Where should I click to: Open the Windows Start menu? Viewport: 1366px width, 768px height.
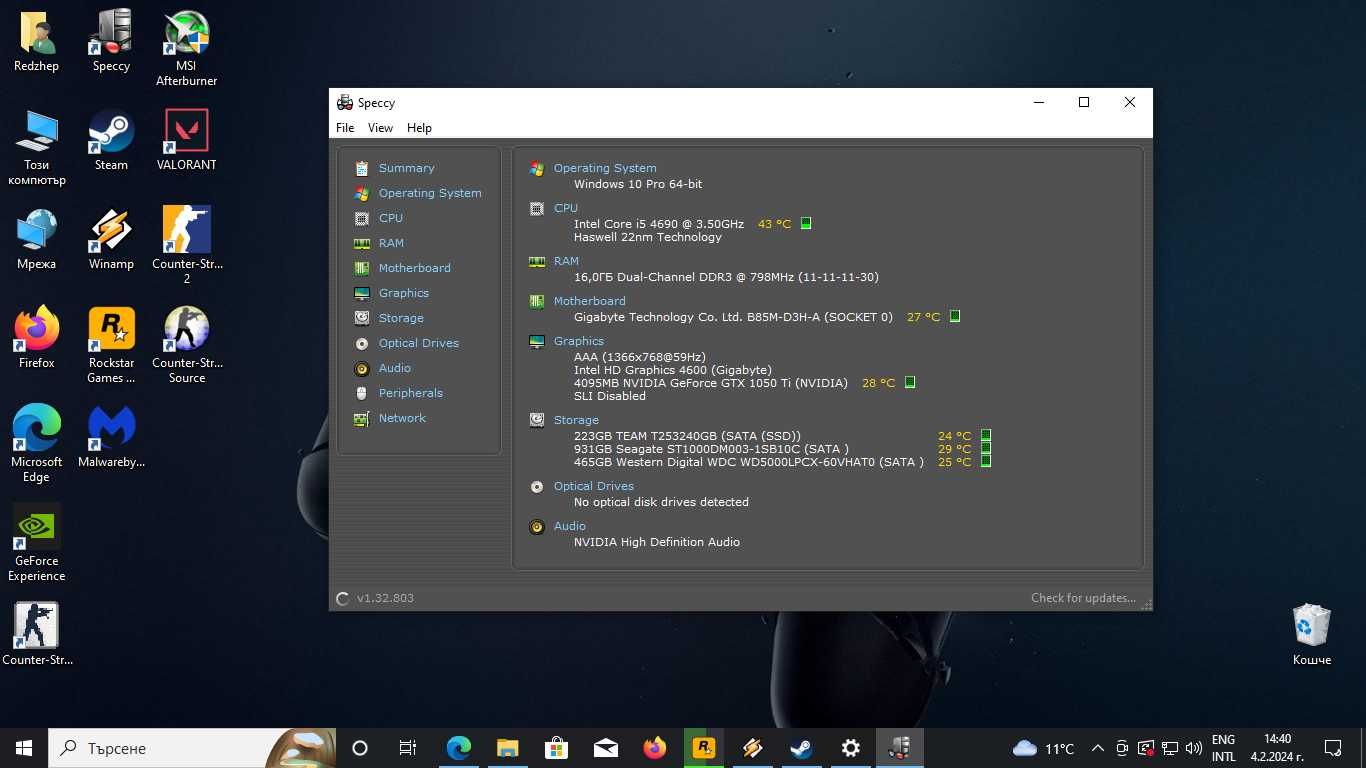click(x=24, y=748)
